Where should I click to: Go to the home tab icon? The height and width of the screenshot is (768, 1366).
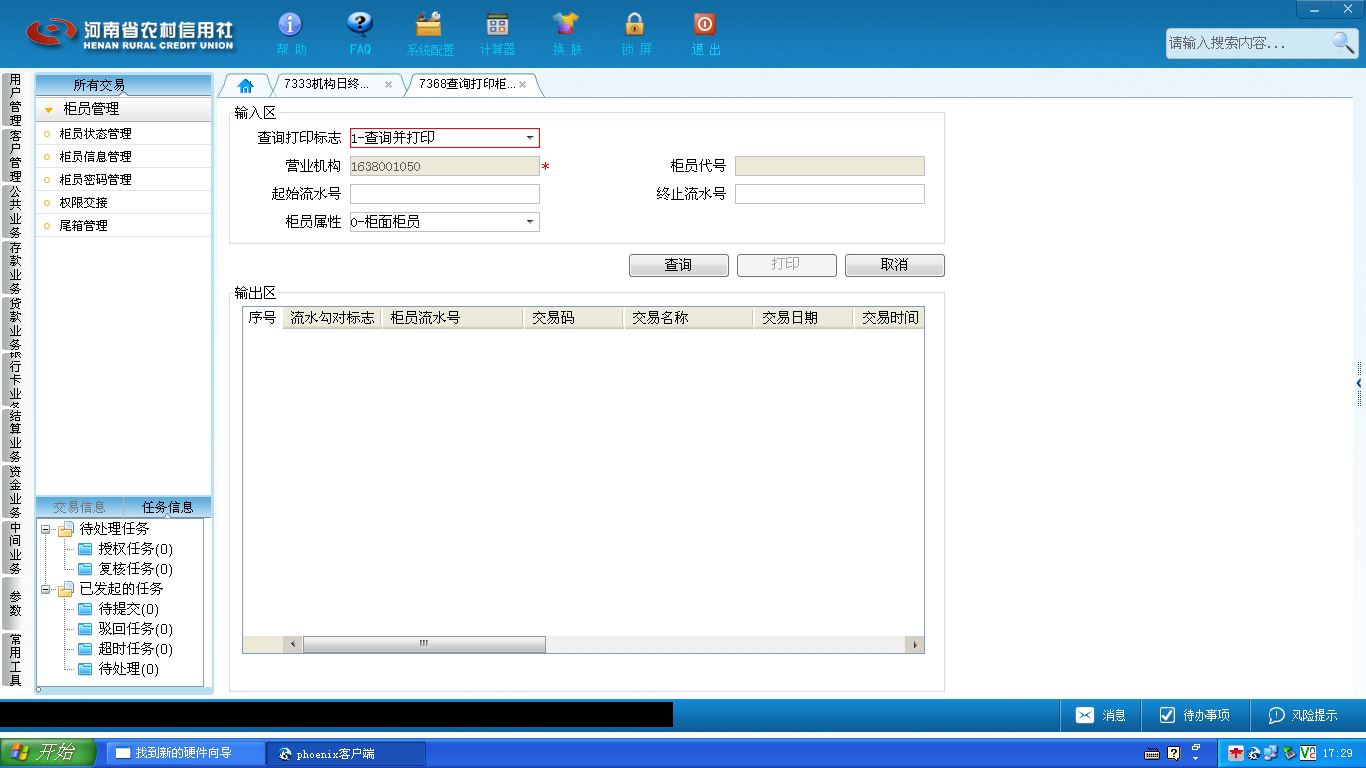[x=246, y=85]
